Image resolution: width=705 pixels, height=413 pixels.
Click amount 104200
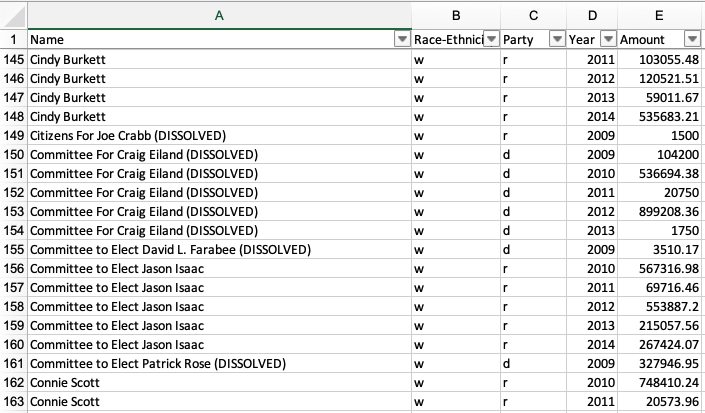(x=660, y=155)
